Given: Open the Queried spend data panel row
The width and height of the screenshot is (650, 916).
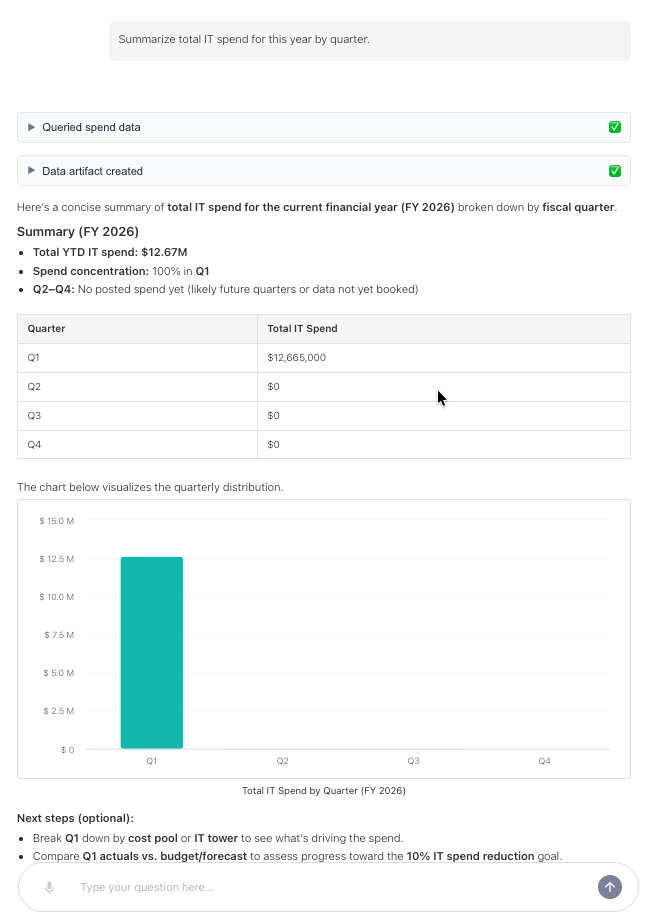Looking at the screenshot, I should tap(324, 127).
